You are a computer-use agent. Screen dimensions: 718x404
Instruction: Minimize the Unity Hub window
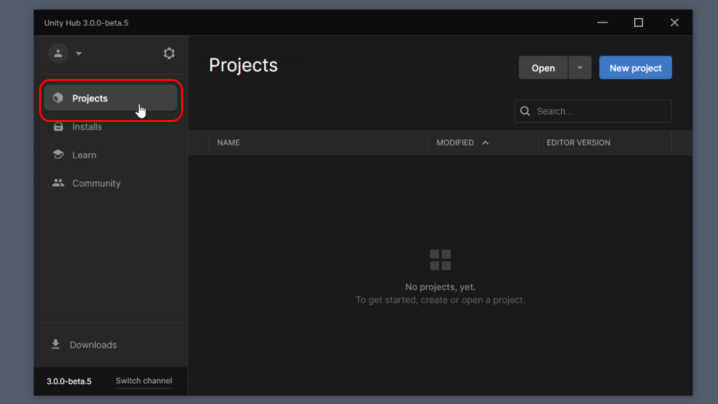[x=603, y=22]
